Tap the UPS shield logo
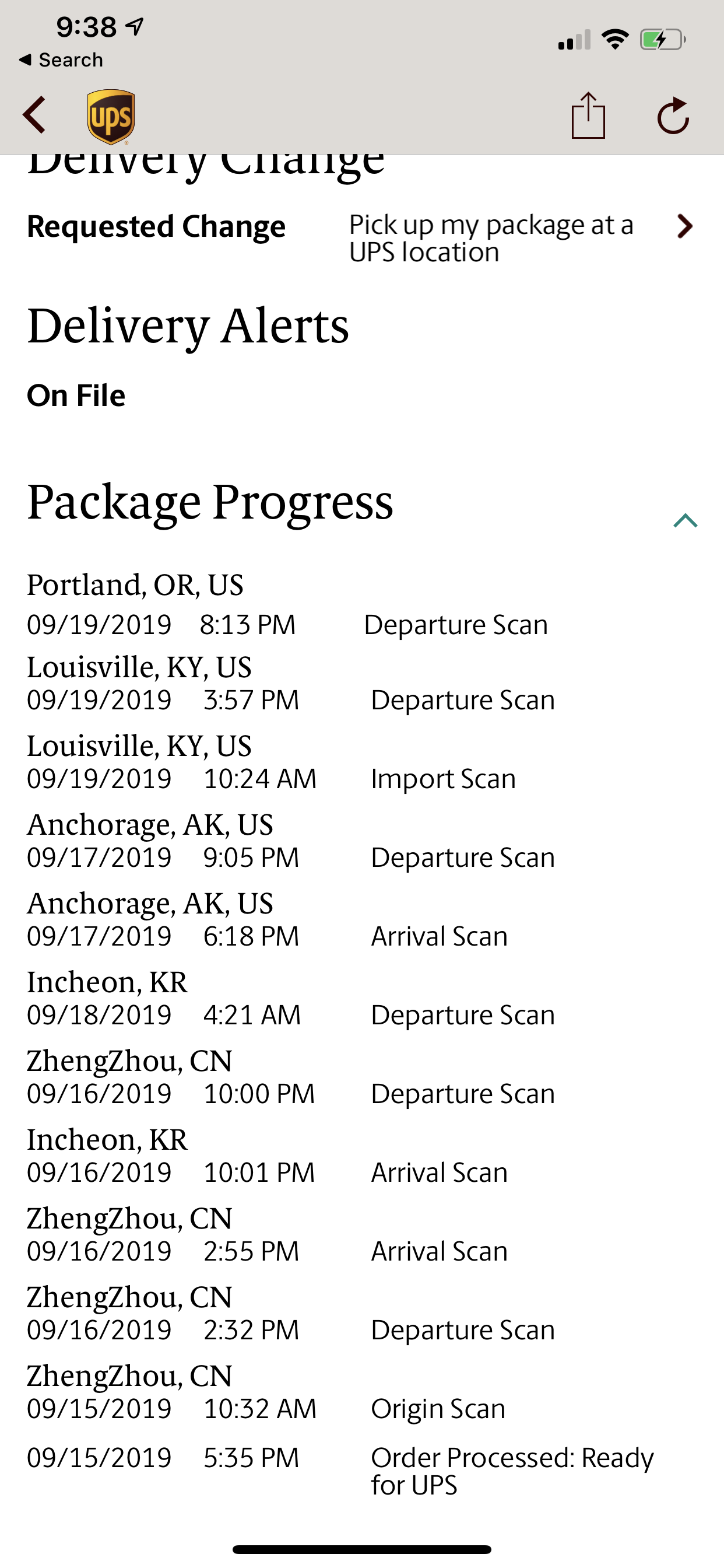This screenshot has height=1568, width=724. [x=111, y=116]
